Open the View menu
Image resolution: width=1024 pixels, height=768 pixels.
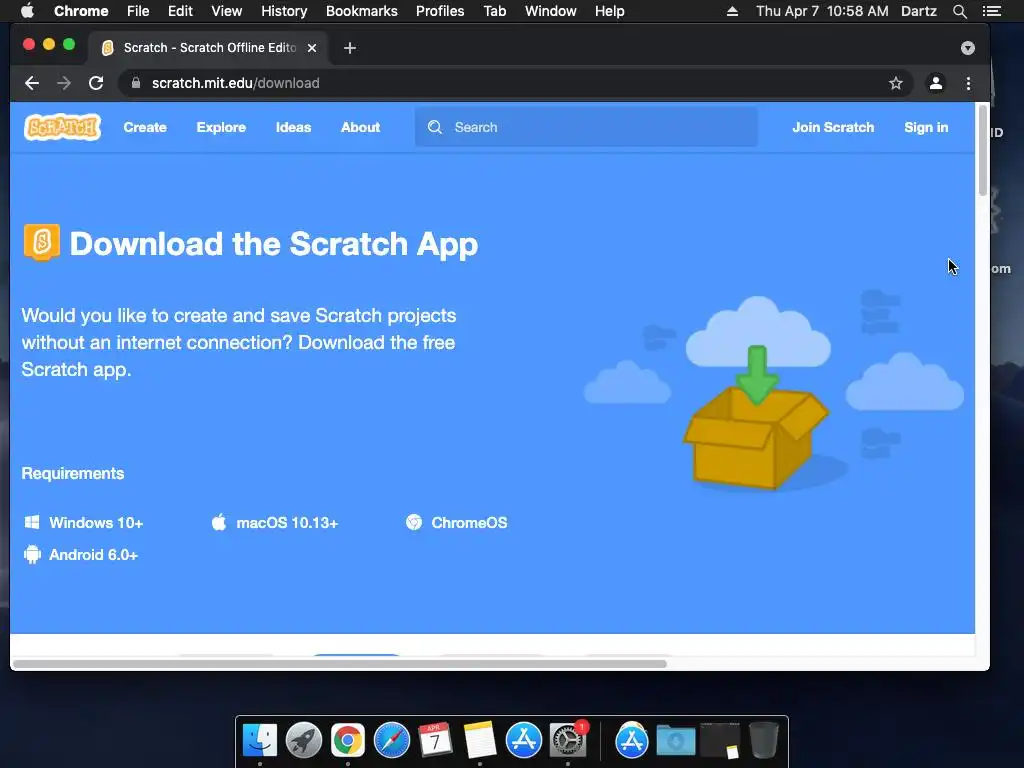coord(227,11)
